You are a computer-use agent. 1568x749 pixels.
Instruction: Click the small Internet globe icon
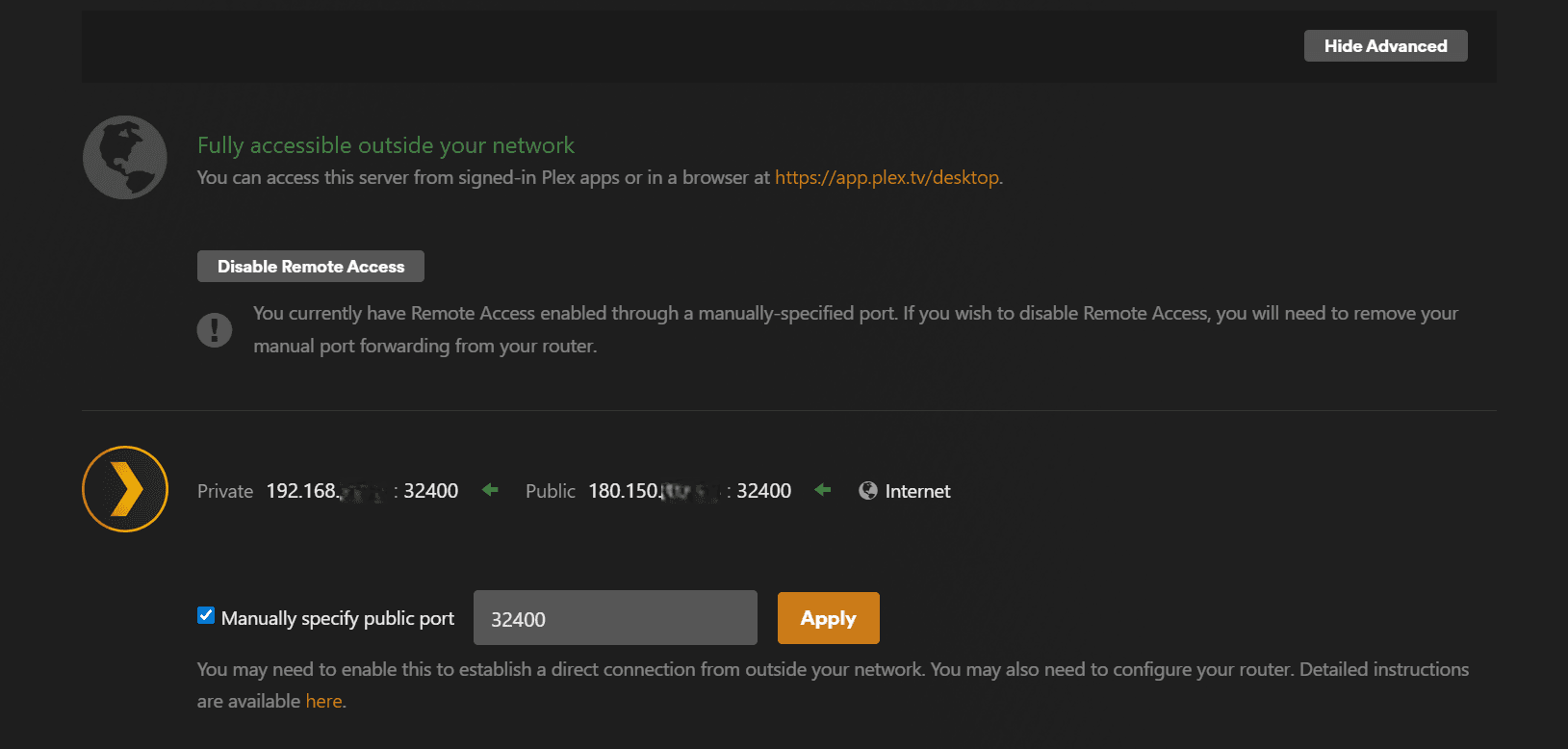point(868,491)
